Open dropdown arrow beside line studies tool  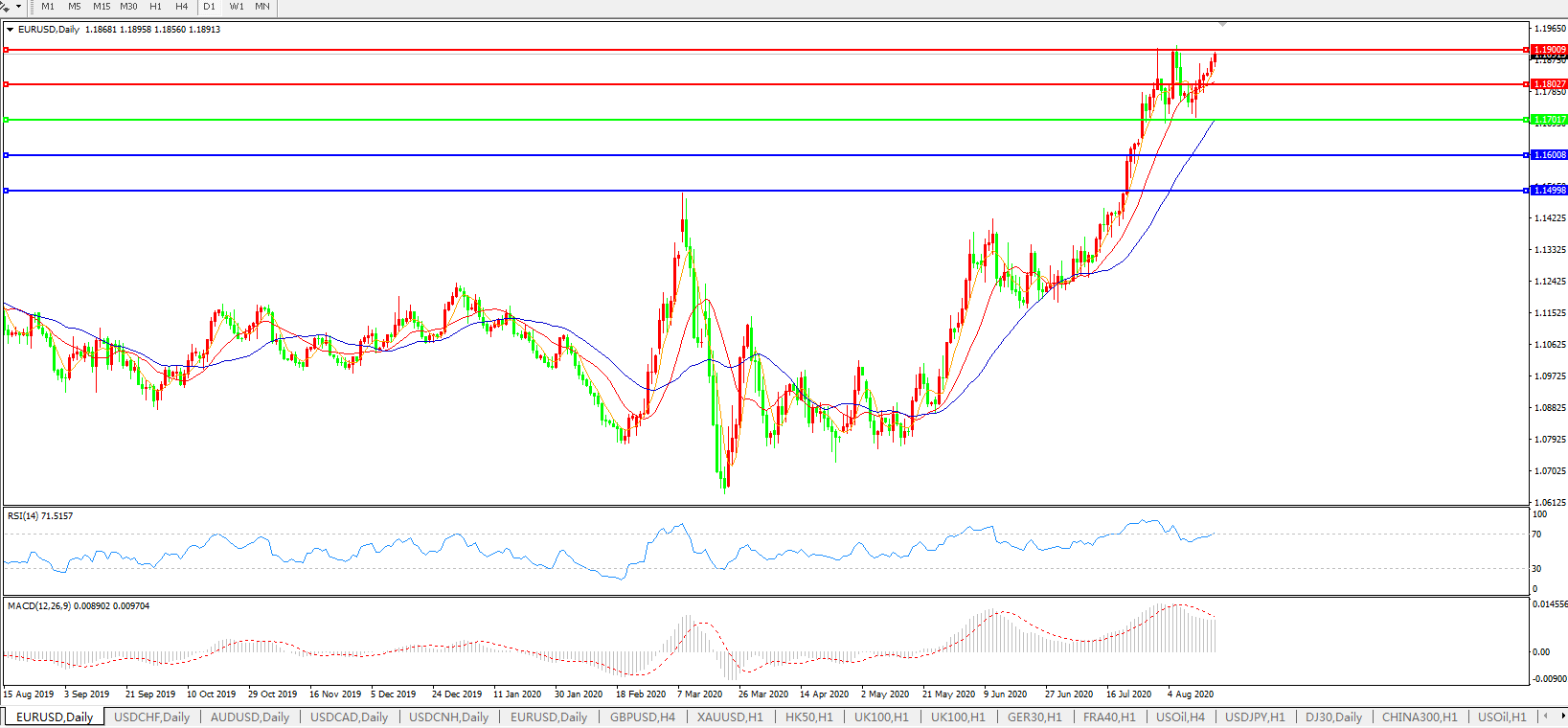point(18,7)
